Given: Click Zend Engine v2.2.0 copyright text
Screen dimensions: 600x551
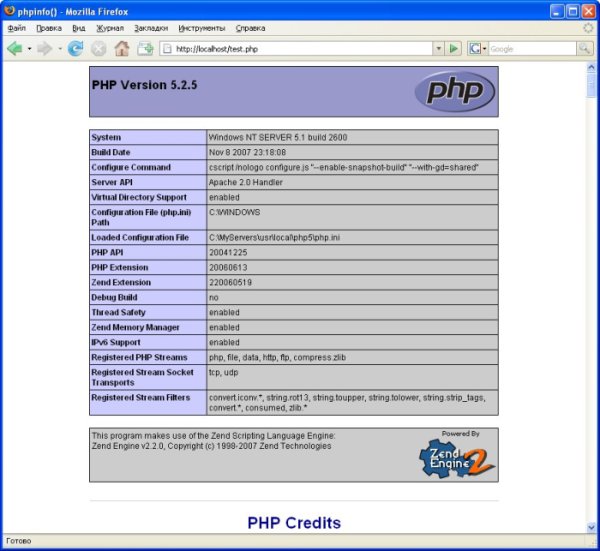Looking at the screenshot, I should coord(212,446).
